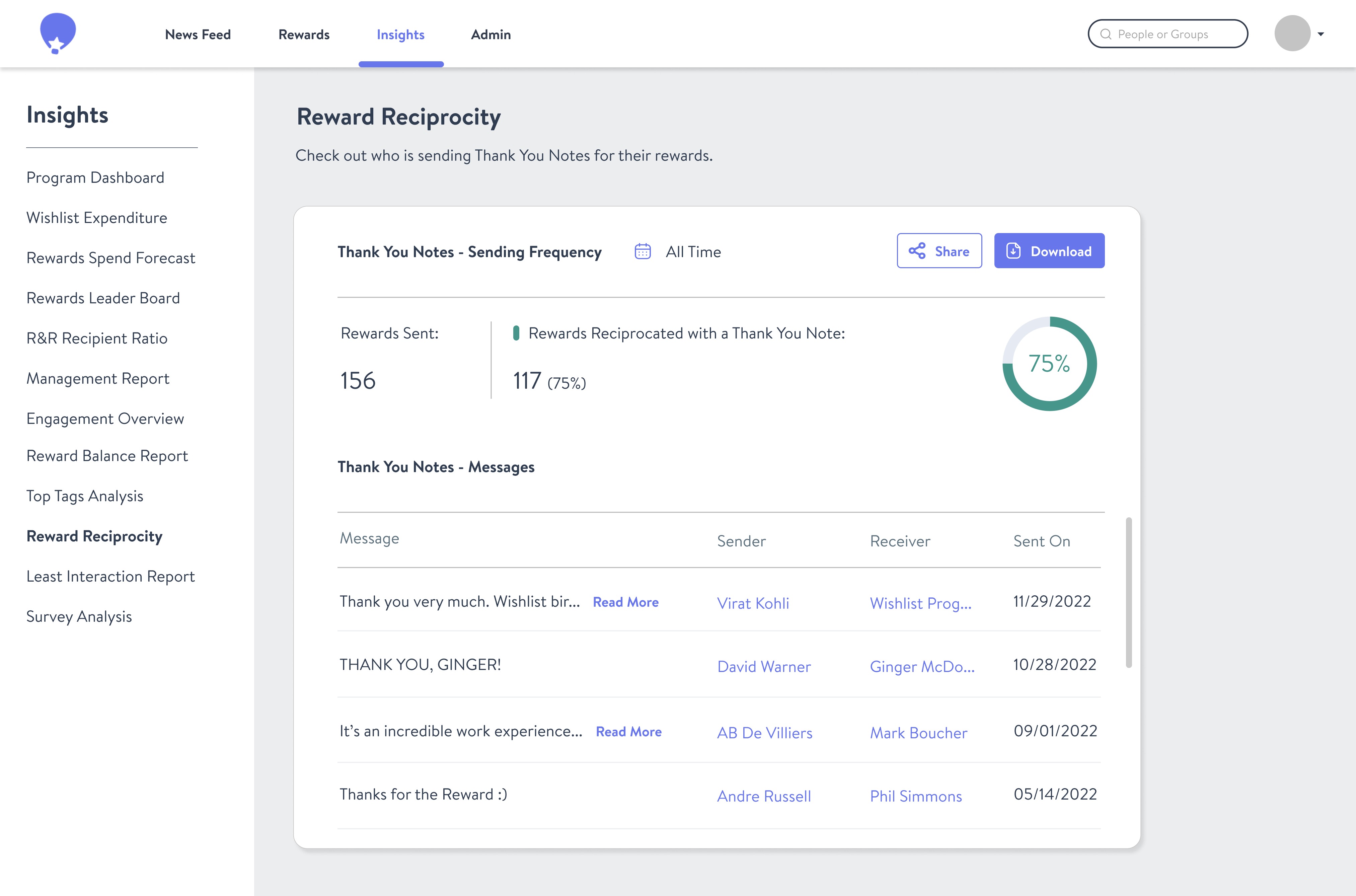Image resolution: width=1356 pixels, height=896 pixels.
Task: Switch to the News Feed tab
Action: (198, 35)
